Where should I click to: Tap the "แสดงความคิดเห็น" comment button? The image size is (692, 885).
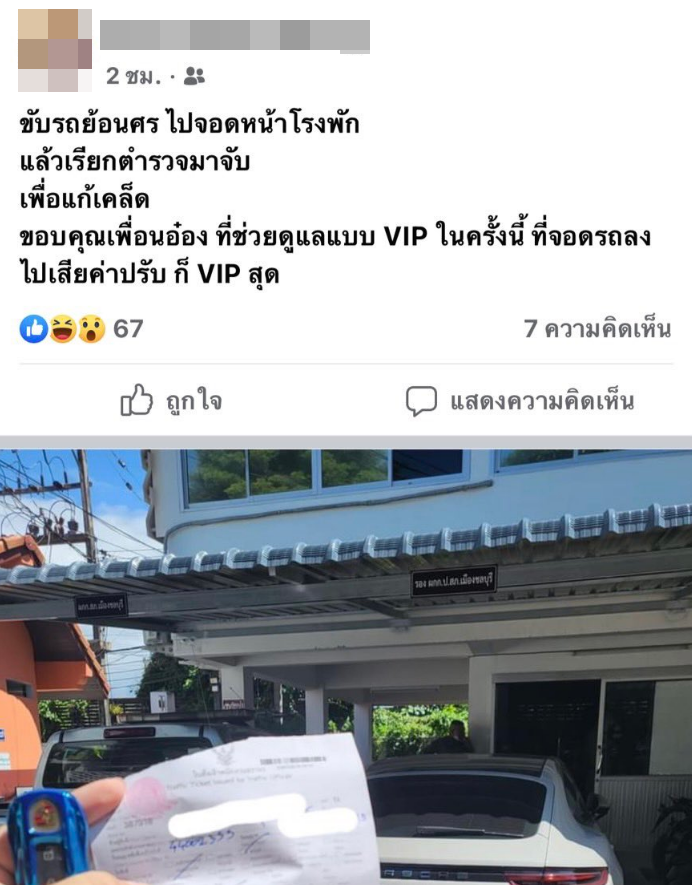click(542, 401)
